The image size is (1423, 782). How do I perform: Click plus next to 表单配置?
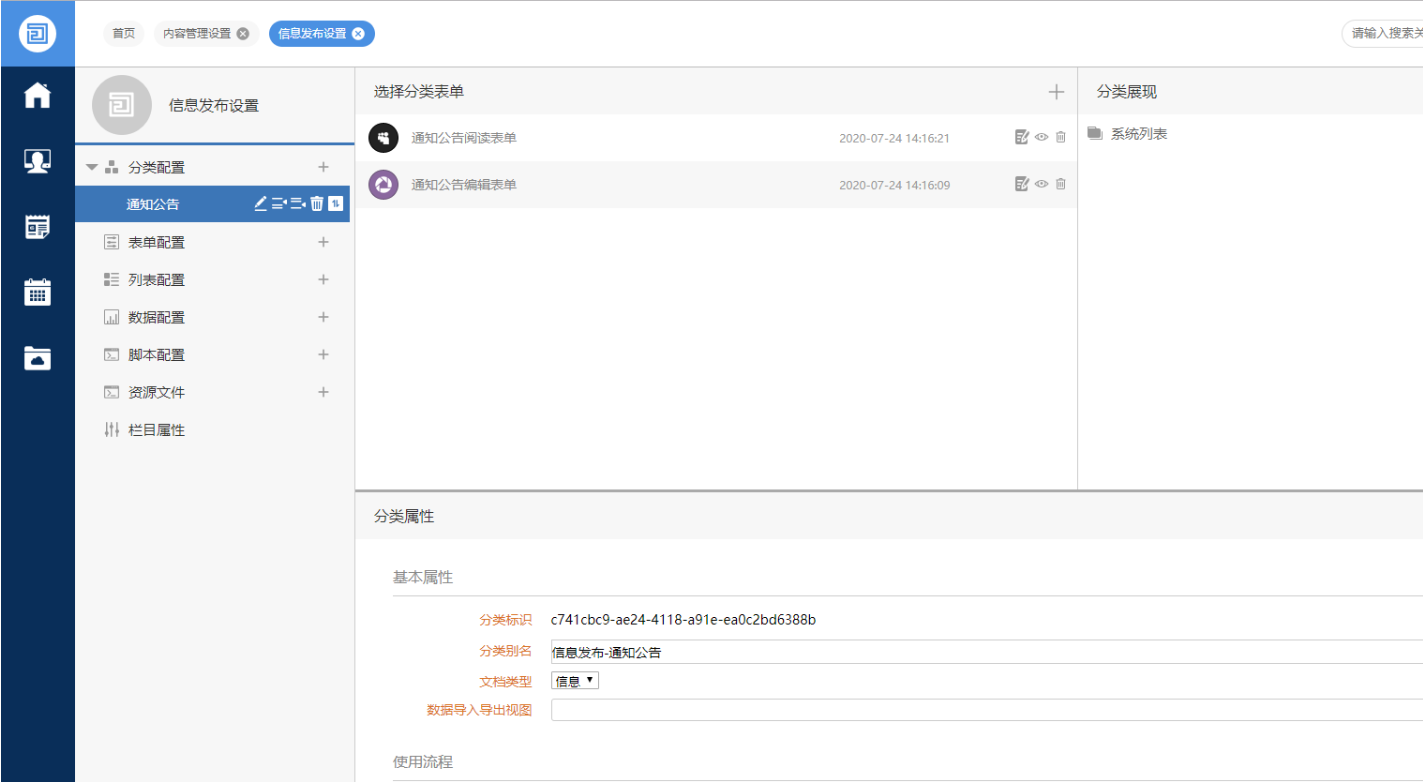coord(323,242)
